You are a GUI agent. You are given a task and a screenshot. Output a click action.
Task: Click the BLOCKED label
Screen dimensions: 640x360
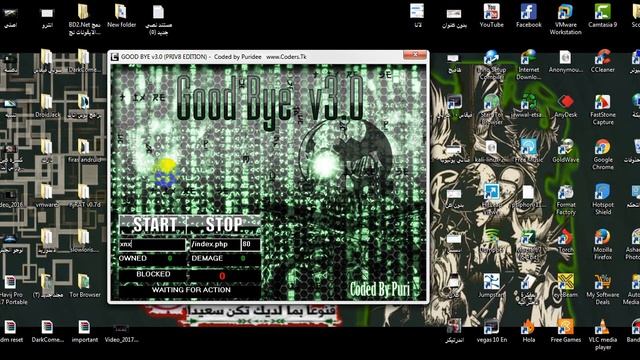click(153, 274)
